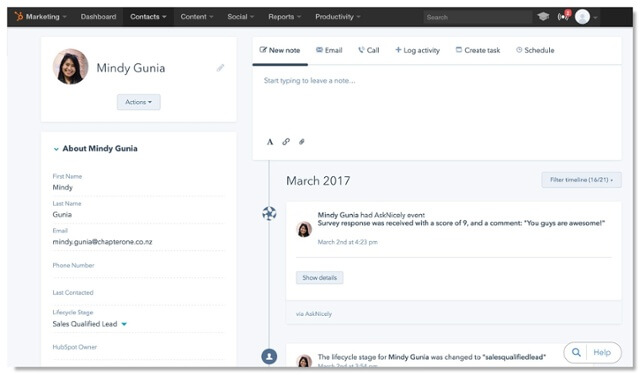Image resolution: width=640 pixels, height=375 pixels.
Task: Open the Content dropdown menu
Action: [197, 17]
